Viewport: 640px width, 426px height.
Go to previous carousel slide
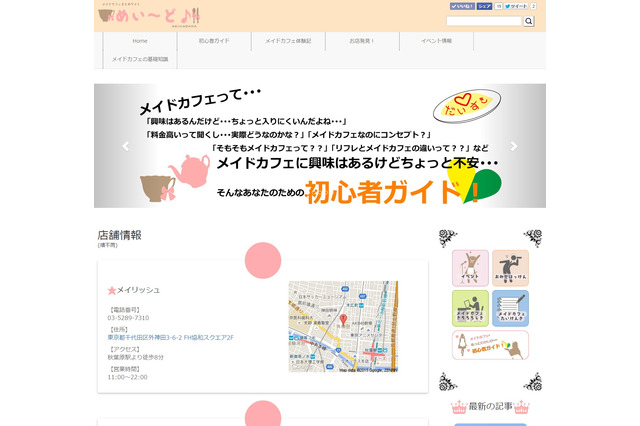pyautogui.click(x=126, y=146)
